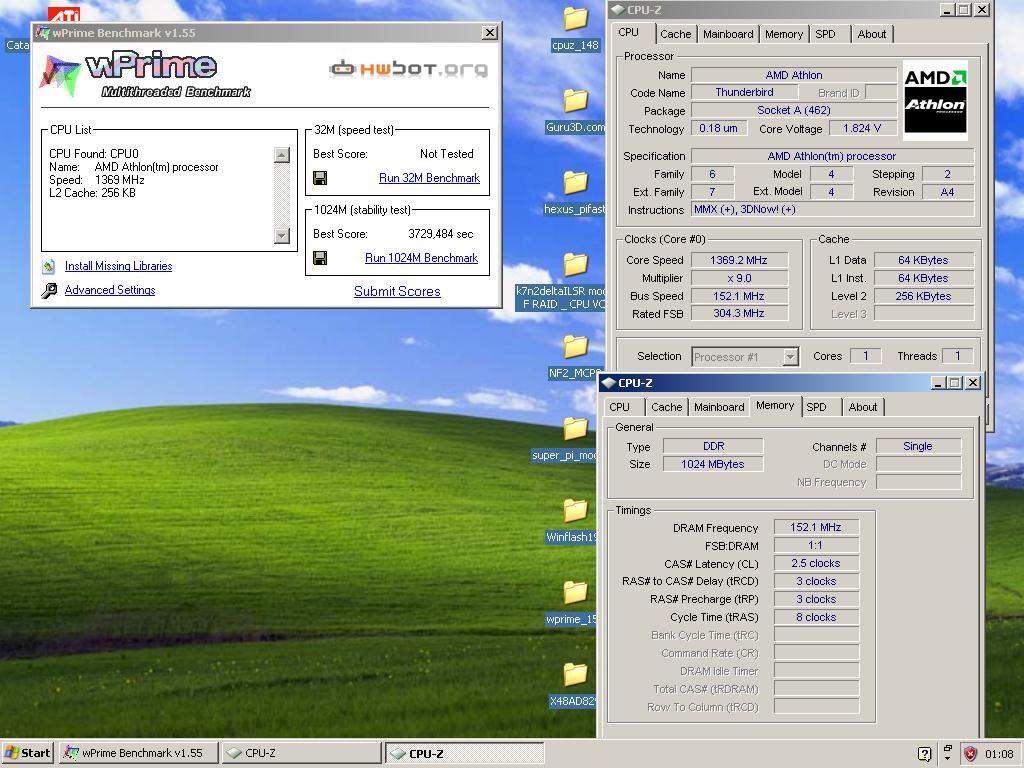The width and height of the screenshot is (1024, 768).
Task: Switch to Cache tab in back CPU-Z window
Action: pos(675,34)
